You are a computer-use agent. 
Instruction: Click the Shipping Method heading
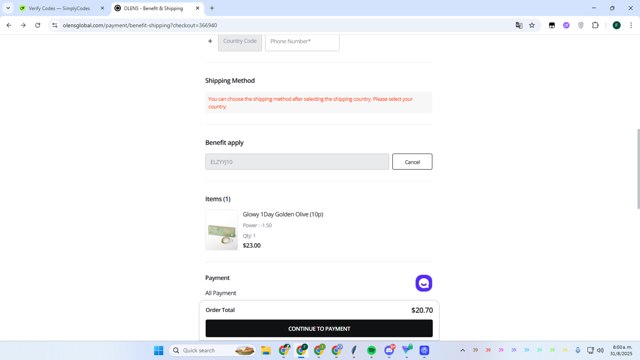[230, 80]
